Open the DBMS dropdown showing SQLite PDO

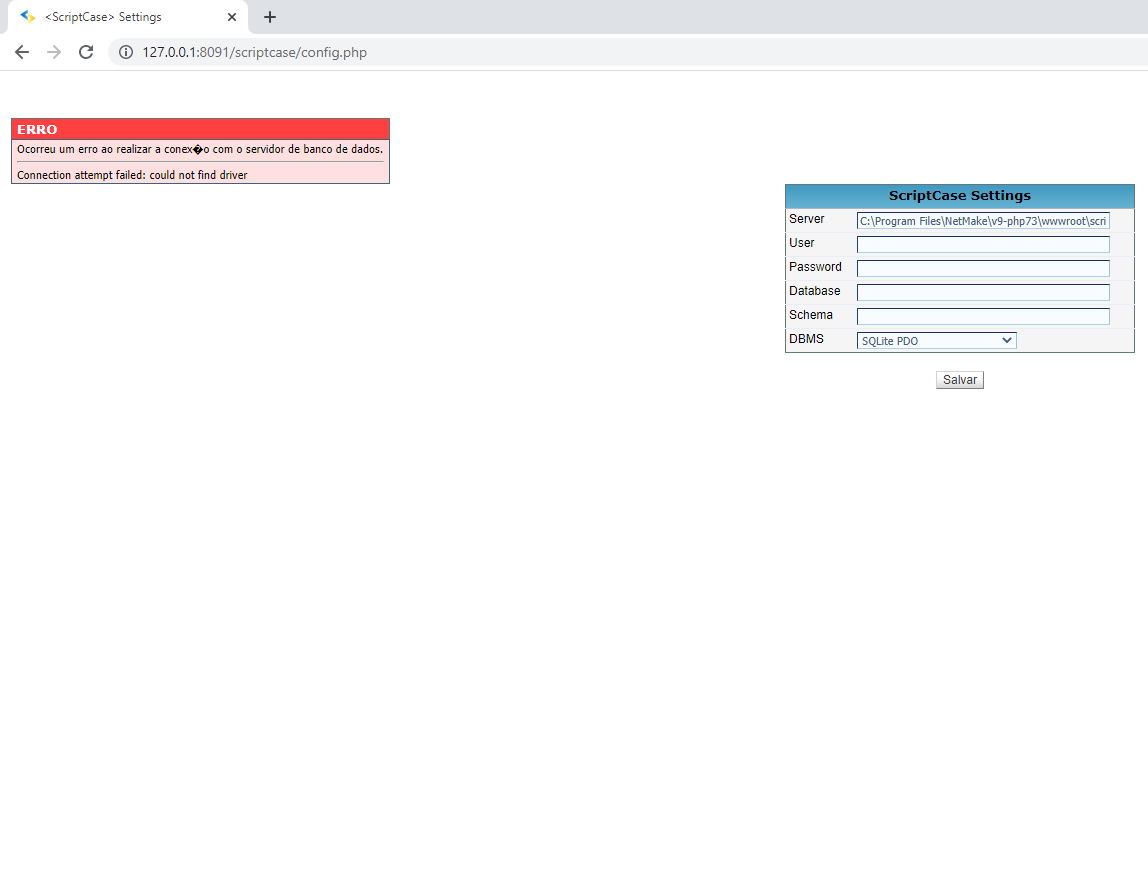coord(936,341)
